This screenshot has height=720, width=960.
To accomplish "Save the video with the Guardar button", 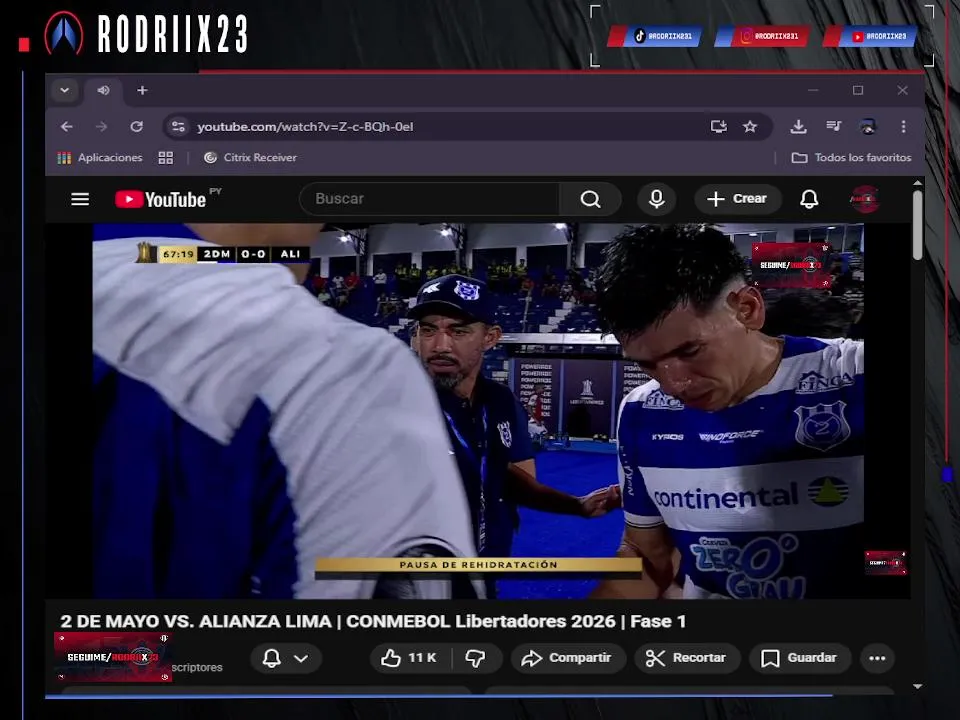I will coord(800,658).
